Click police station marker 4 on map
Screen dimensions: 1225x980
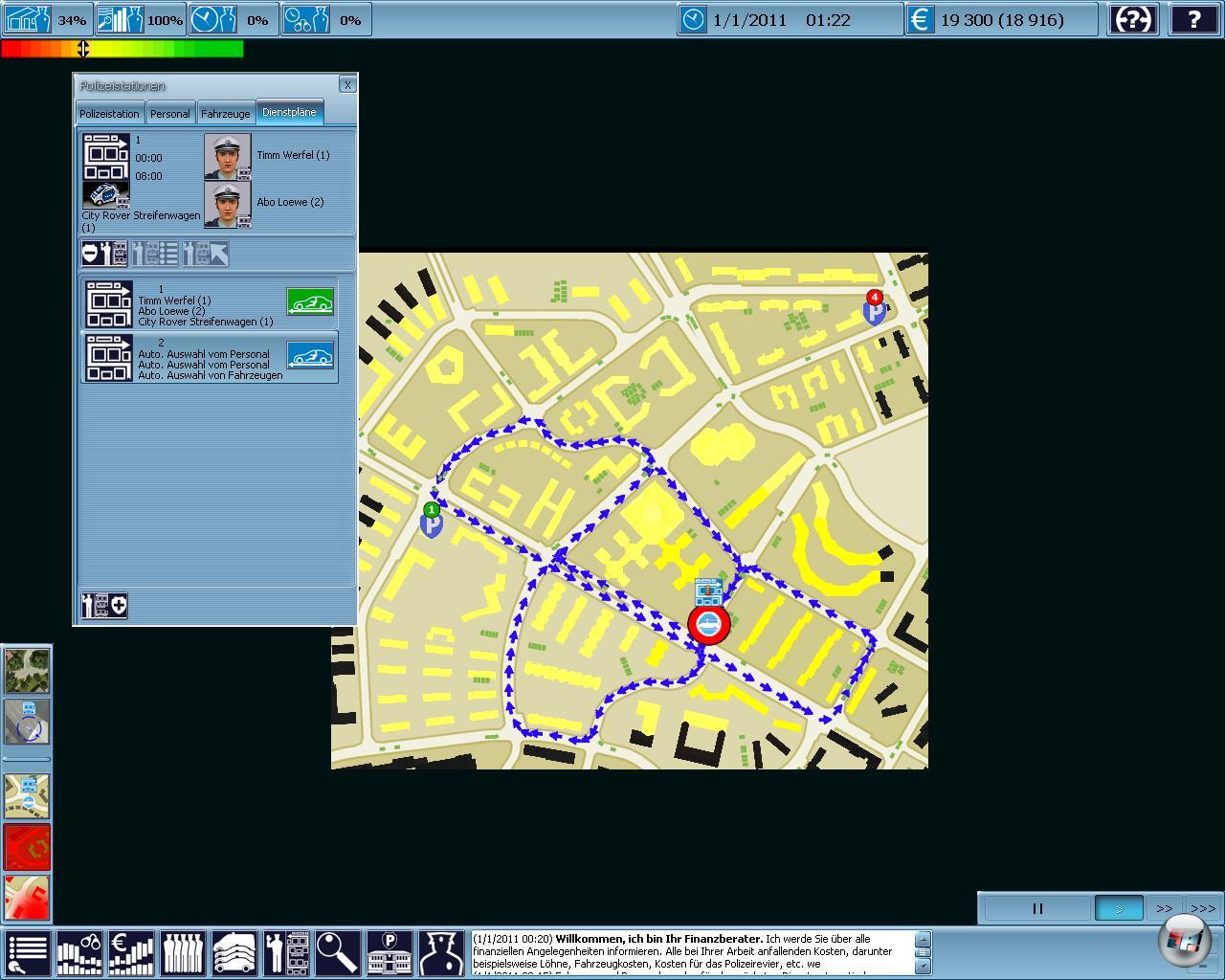[x=874, y=308]
